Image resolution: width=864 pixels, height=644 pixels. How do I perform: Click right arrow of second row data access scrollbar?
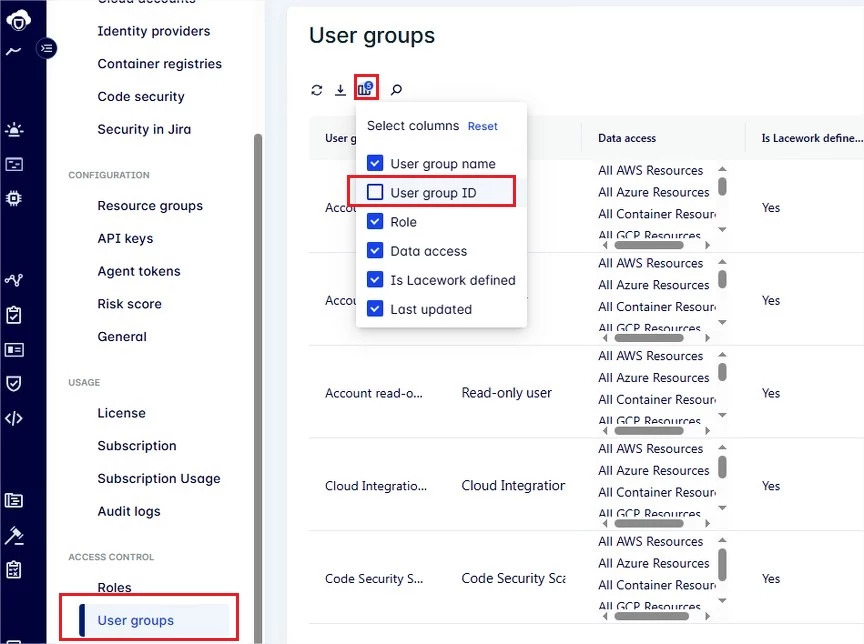point(708,338)
